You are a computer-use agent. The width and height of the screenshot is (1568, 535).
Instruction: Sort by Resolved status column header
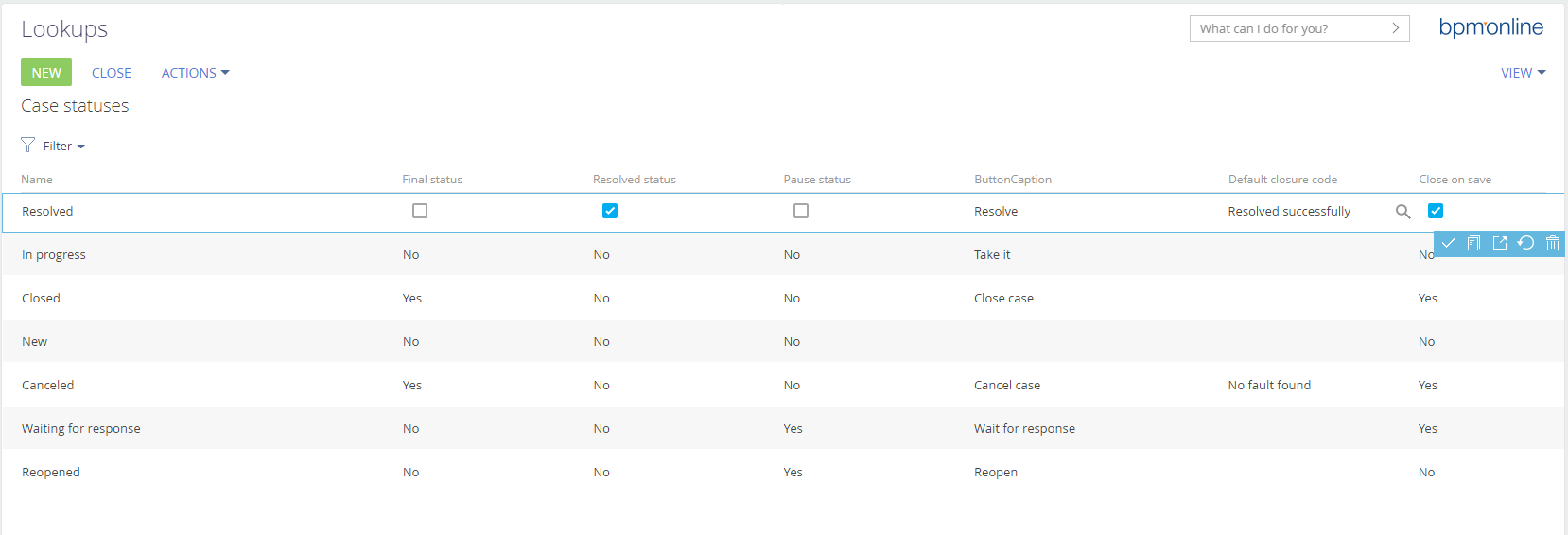[x=634, y=180]
